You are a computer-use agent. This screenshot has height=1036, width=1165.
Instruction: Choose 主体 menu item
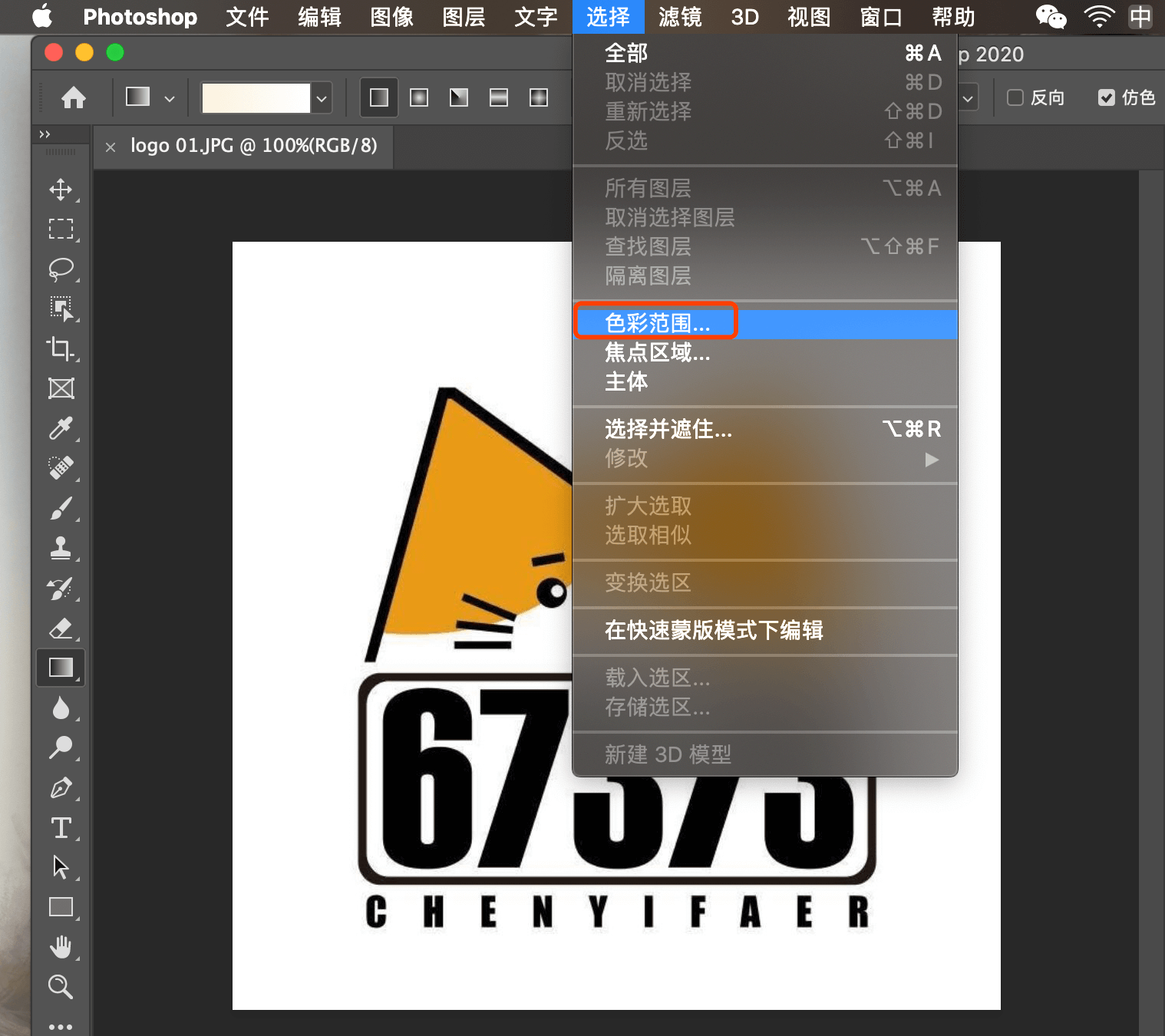tap(765, 381)
